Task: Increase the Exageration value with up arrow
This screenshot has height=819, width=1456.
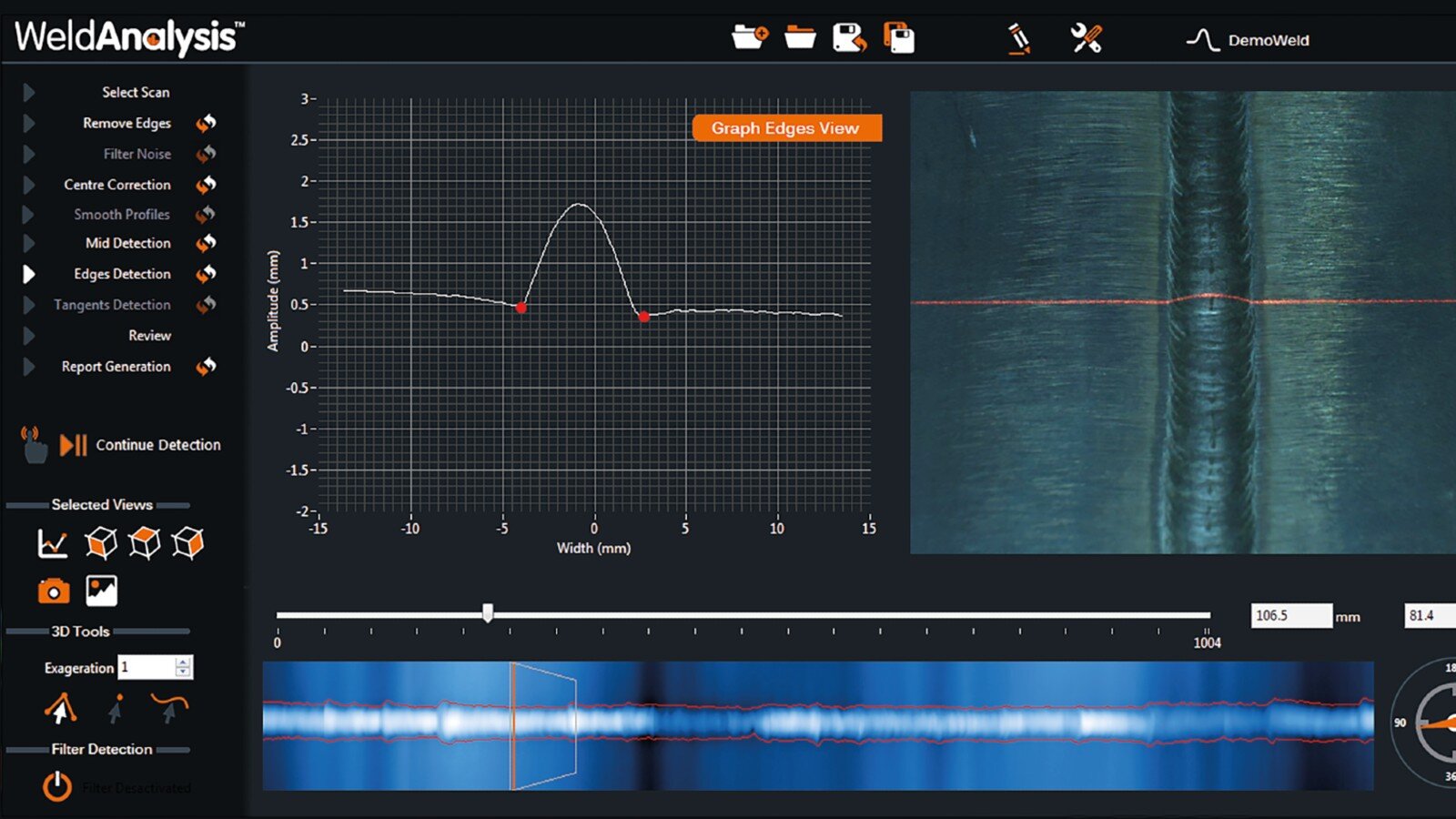Action: 183,662
